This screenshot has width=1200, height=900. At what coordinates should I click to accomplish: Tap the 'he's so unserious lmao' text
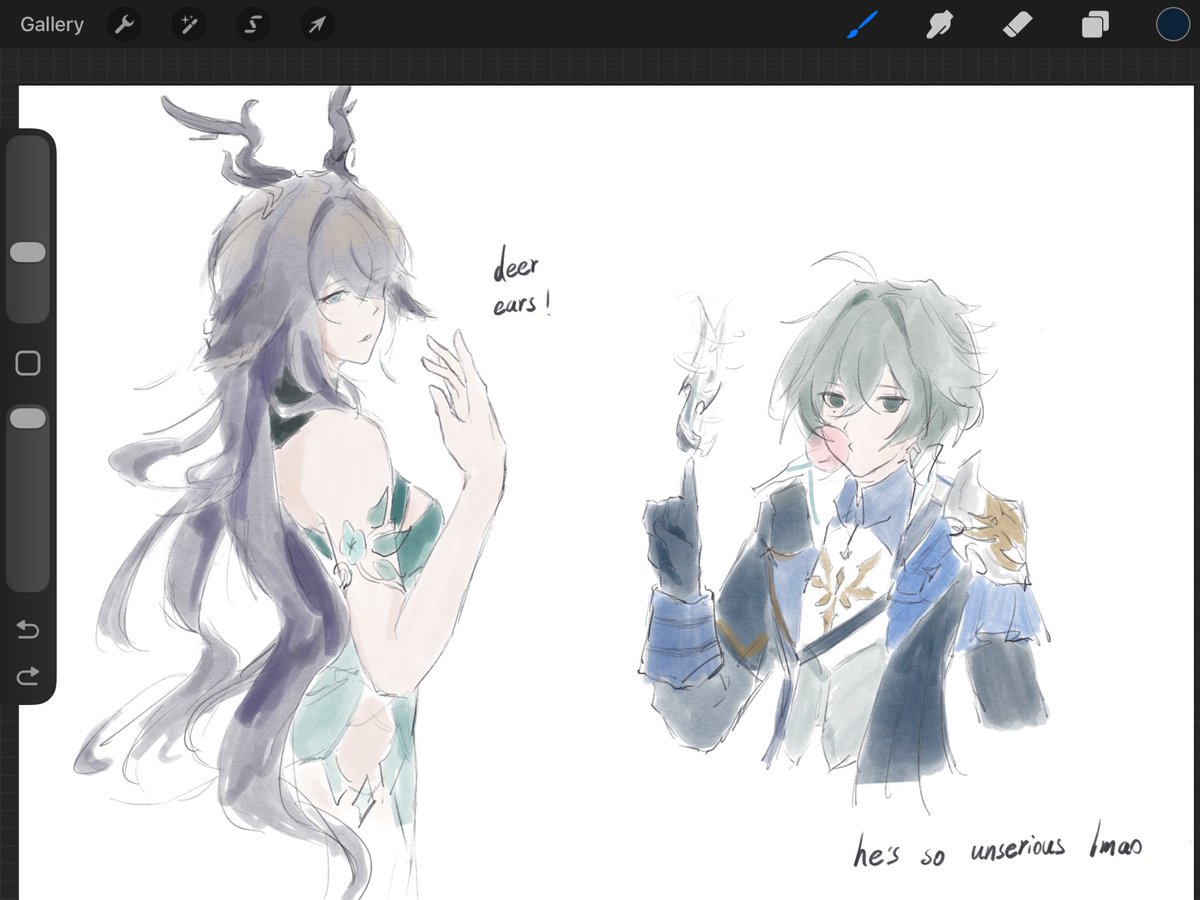[997, 849]
